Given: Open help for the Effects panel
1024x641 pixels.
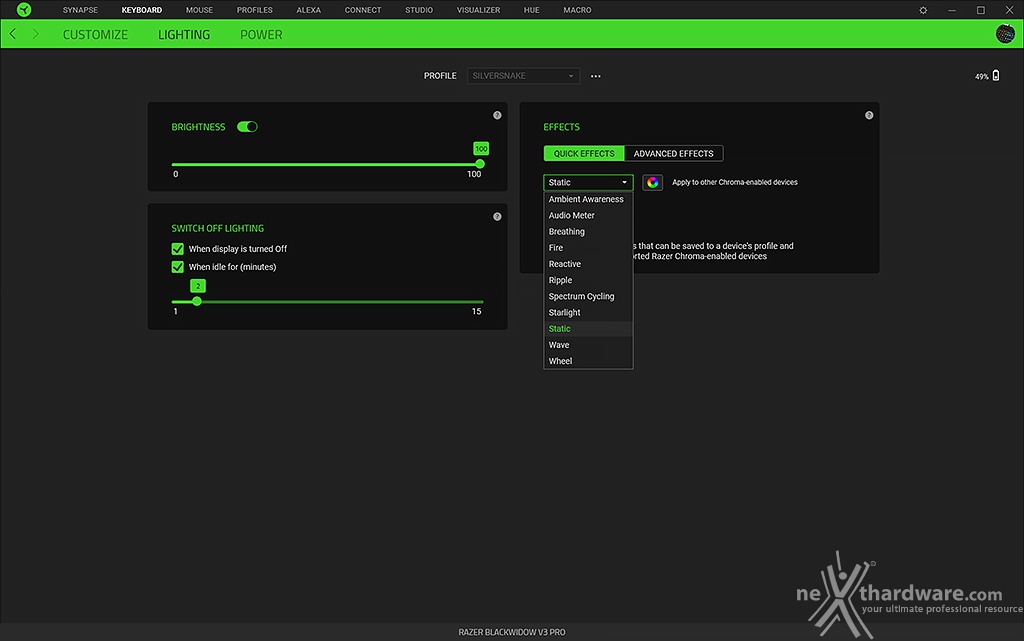Looking at the screenshot, I should coord(869,116).
